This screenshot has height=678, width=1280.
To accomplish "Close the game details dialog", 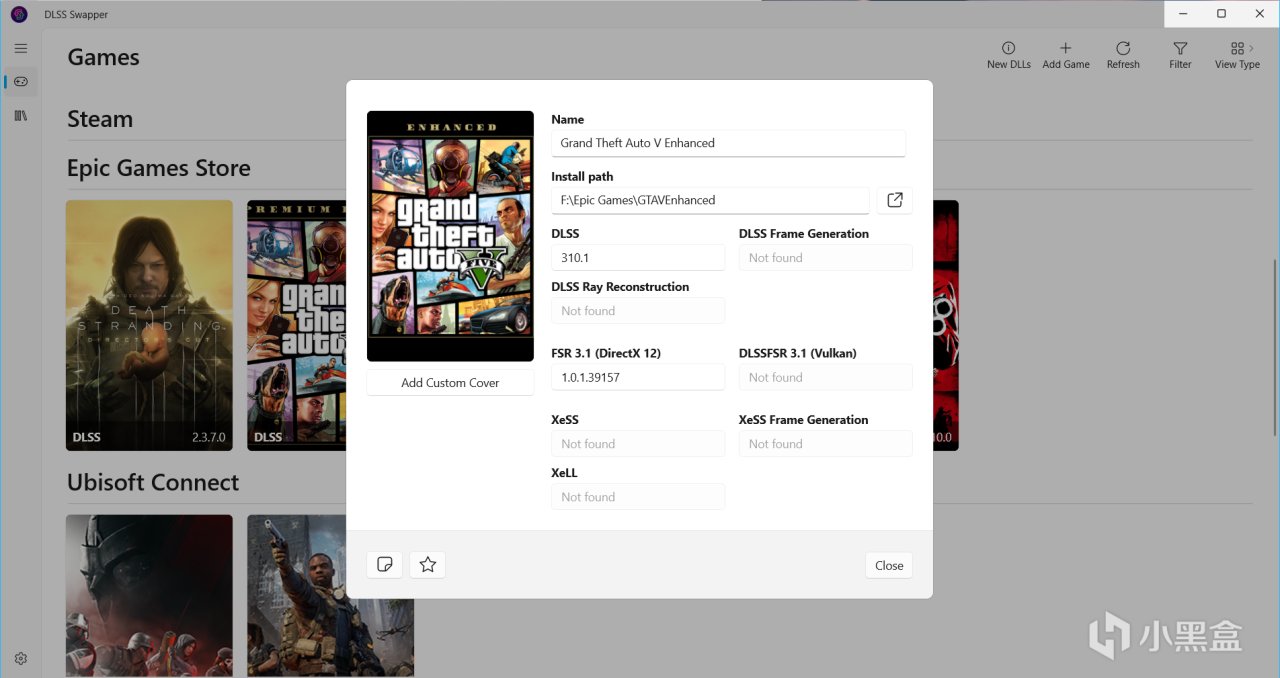I will pos(889,565).
